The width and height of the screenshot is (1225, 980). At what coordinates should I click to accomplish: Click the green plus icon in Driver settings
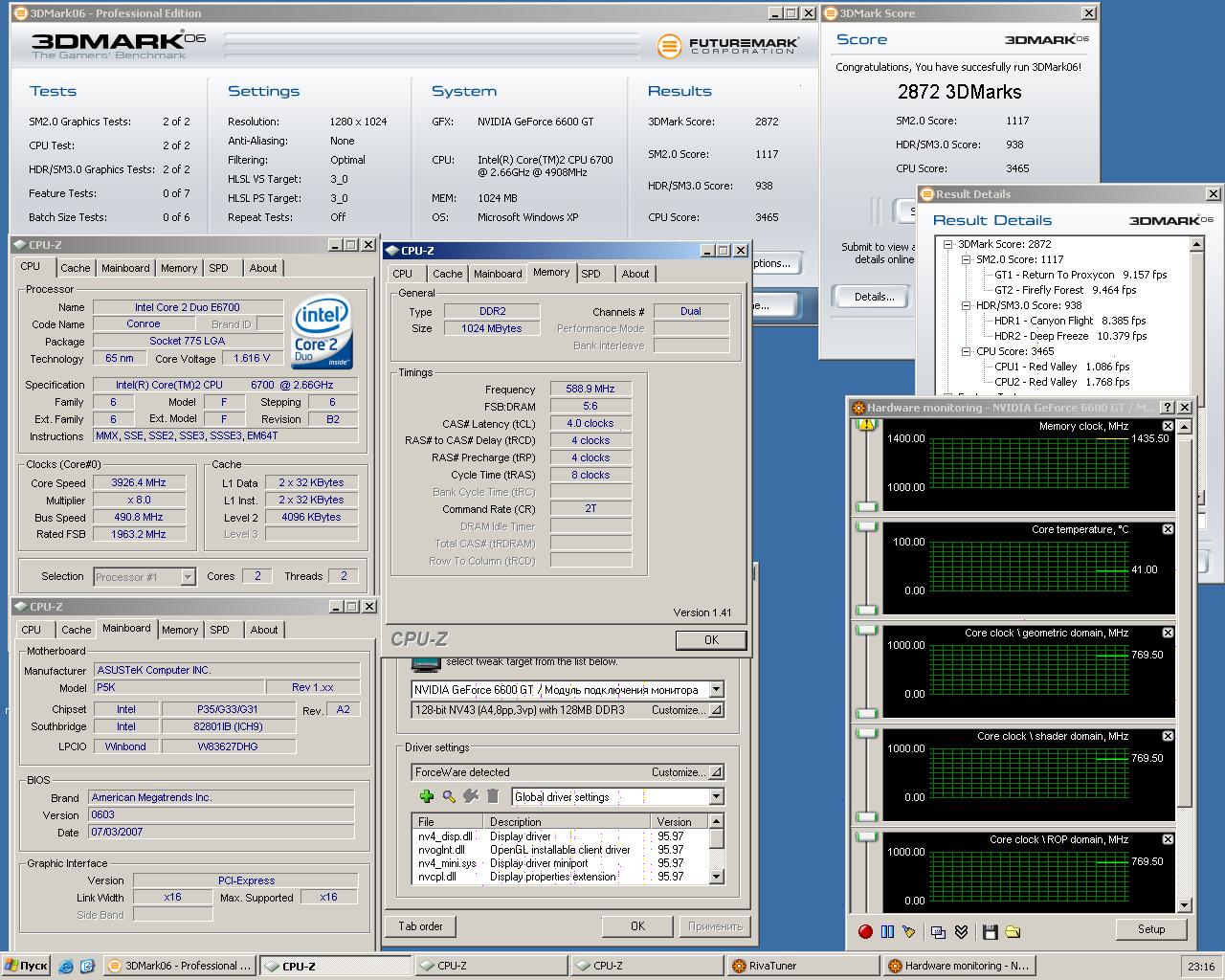(427, 796)
